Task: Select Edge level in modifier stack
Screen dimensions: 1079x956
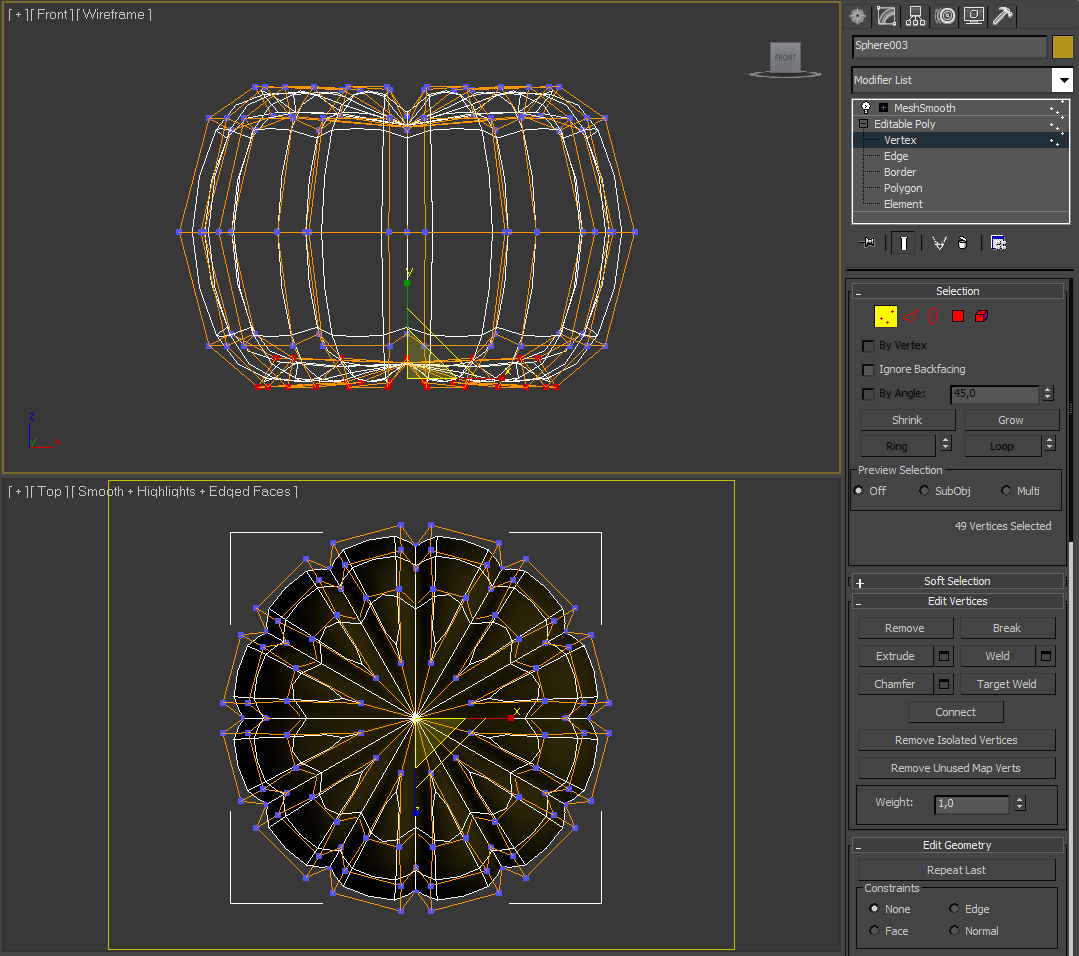Action: 895,156
